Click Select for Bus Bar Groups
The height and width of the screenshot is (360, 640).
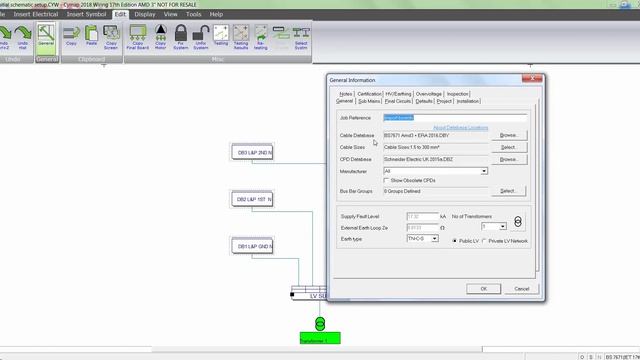click(509, 191)
